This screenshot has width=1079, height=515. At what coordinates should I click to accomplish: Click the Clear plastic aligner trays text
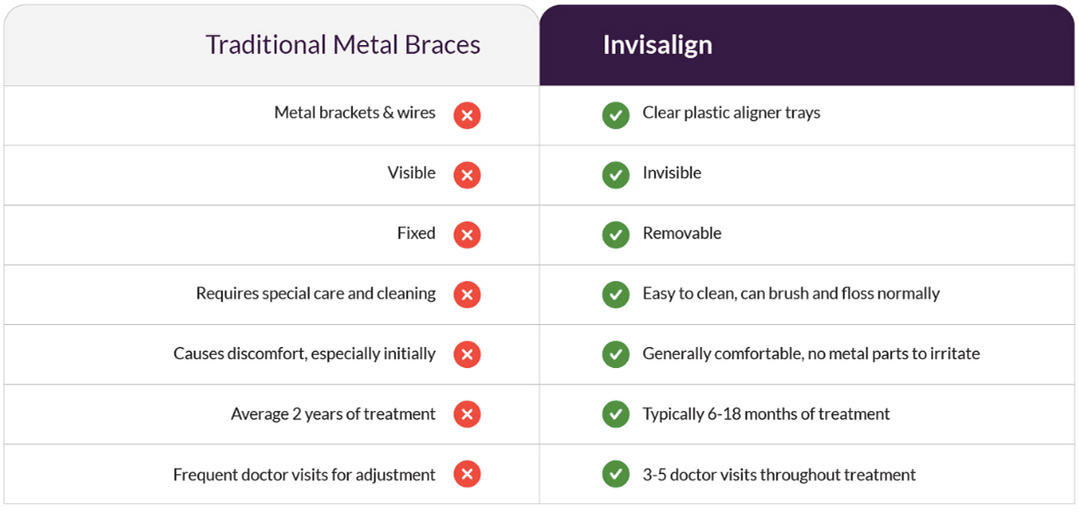(731, 113)
